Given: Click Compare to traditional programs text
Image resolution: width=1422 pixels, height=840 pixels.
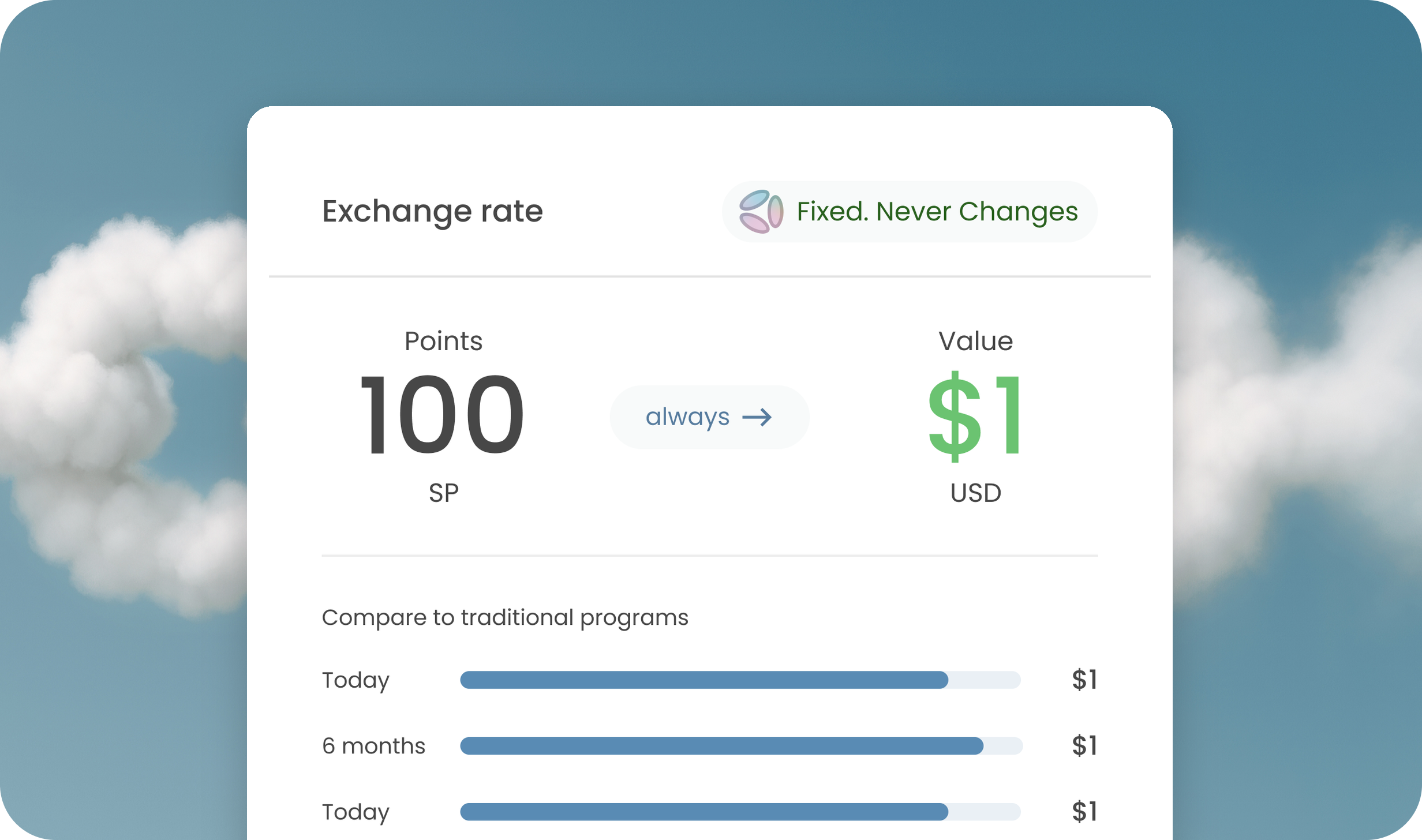Looking at the screenshot, I should (x=505, y=618).
